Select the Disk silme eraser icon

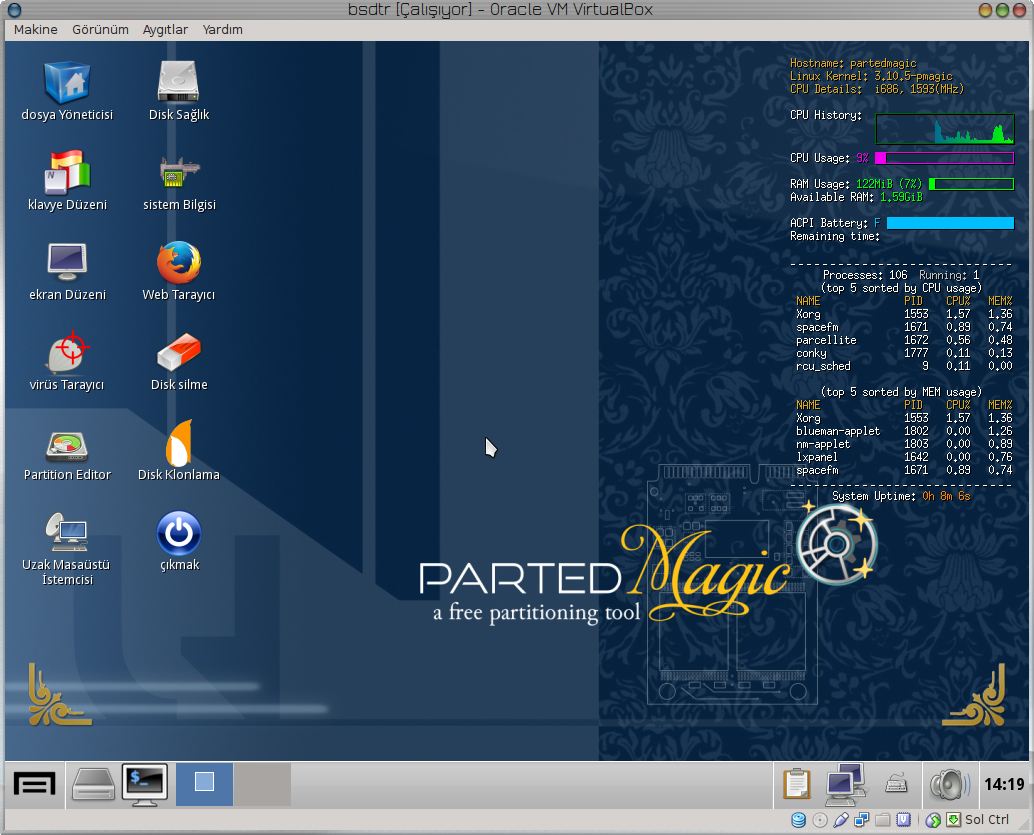coord(179,361)
